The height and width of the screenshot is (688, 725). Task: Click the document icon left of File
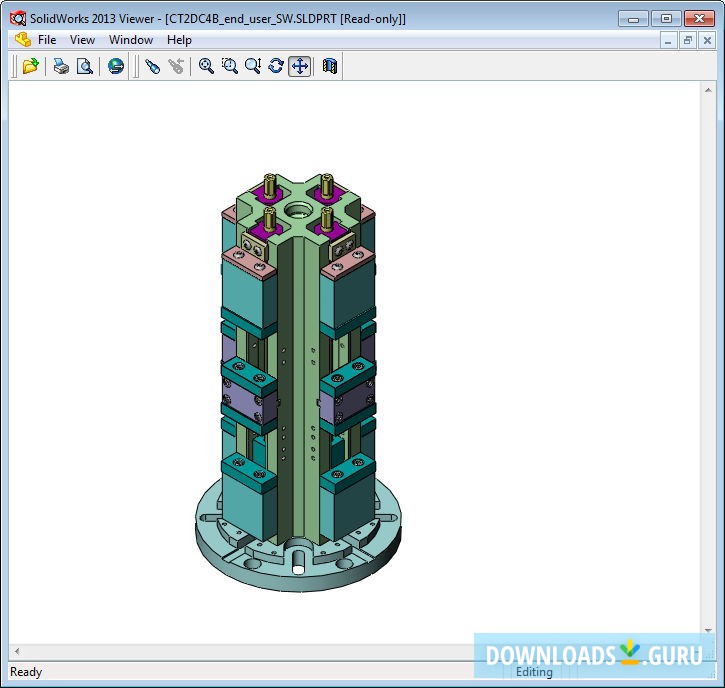22,40
